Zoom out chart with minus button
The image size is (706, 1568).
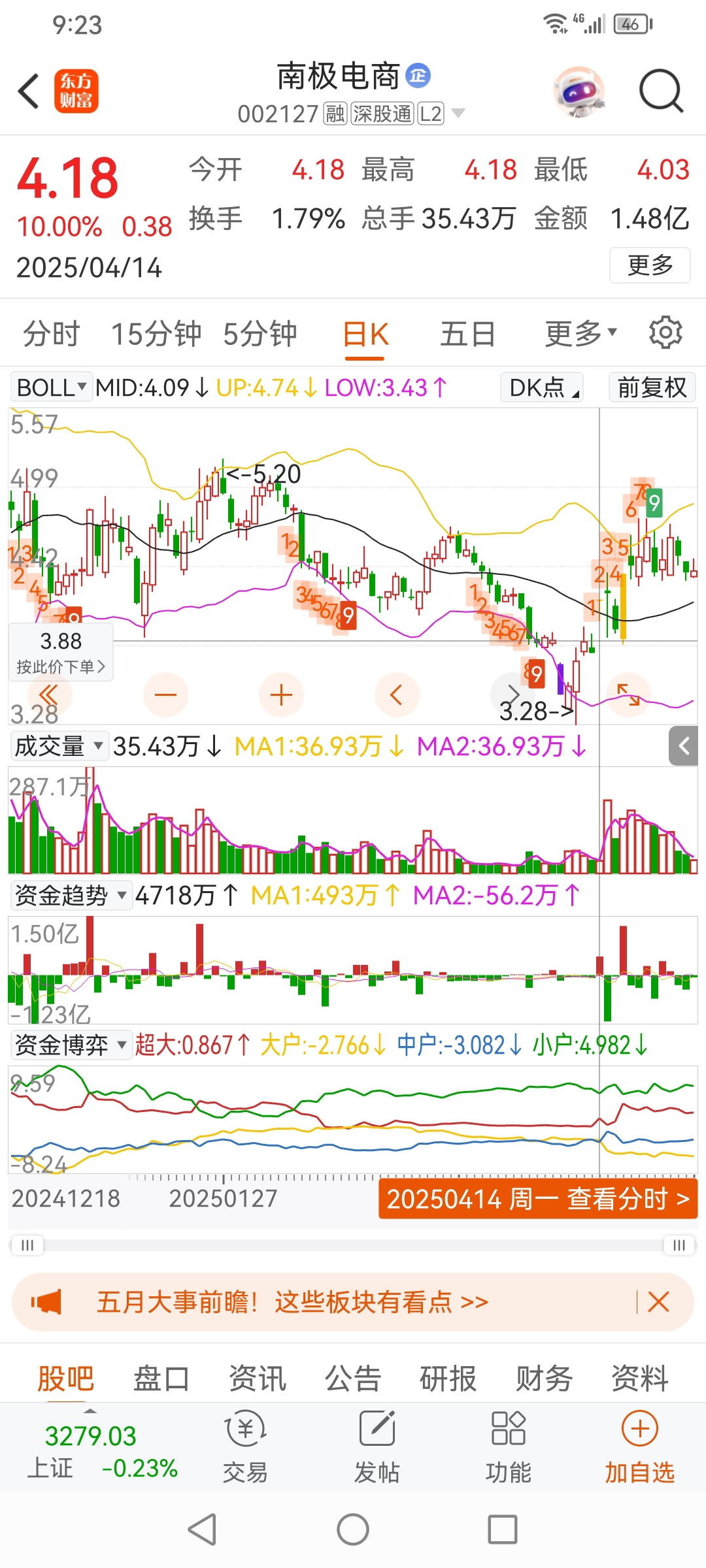point(165,694)
